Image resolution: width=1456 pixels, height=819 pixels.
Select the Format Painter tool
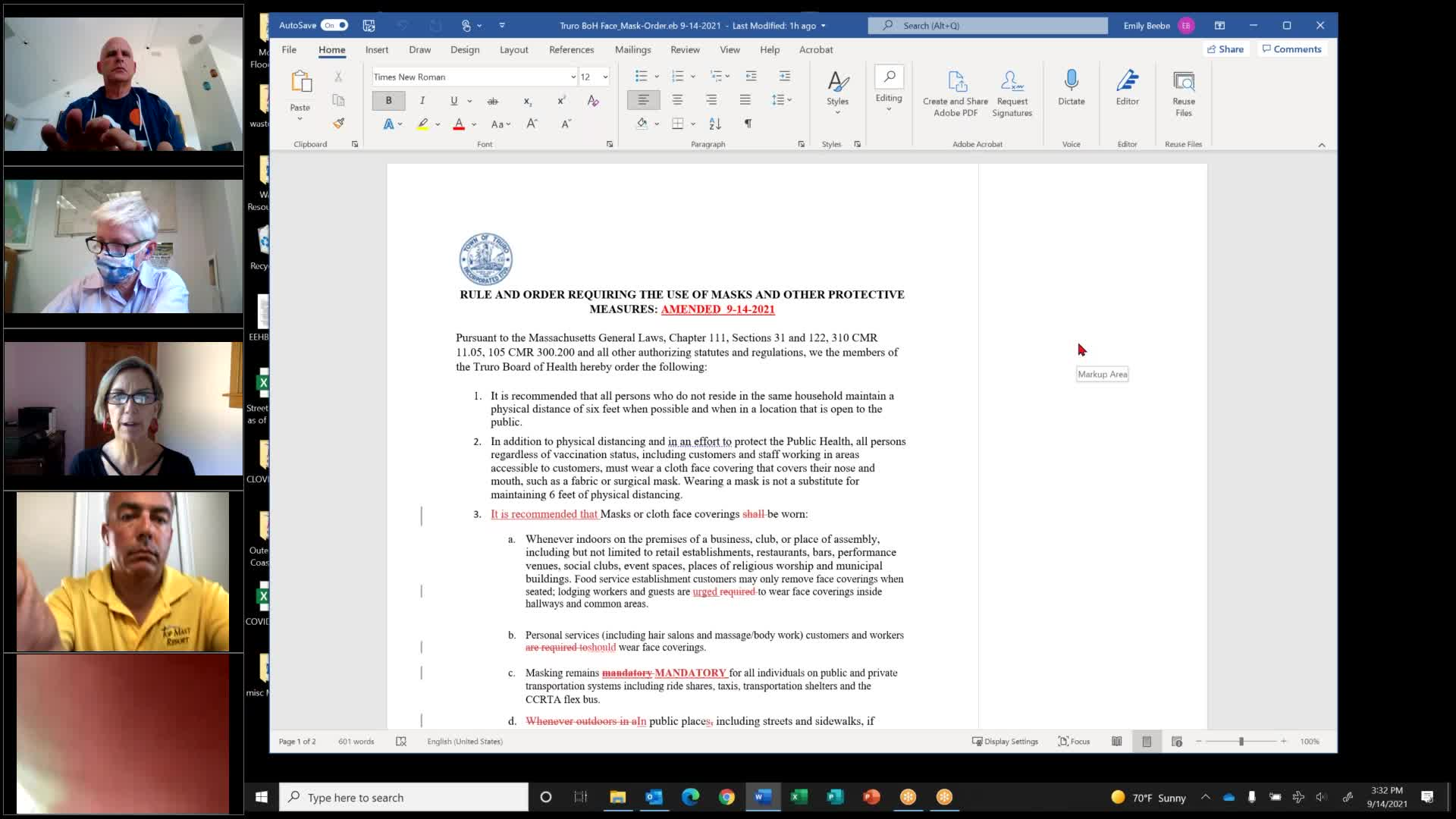(338, 123)
